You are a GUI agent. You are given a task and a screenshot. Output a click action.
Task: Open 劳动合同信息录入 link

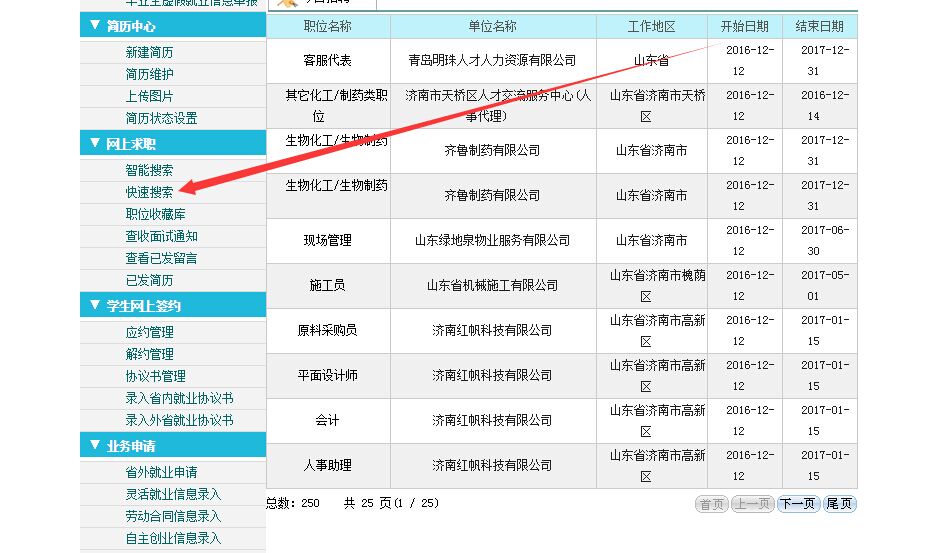click(173, 516)
